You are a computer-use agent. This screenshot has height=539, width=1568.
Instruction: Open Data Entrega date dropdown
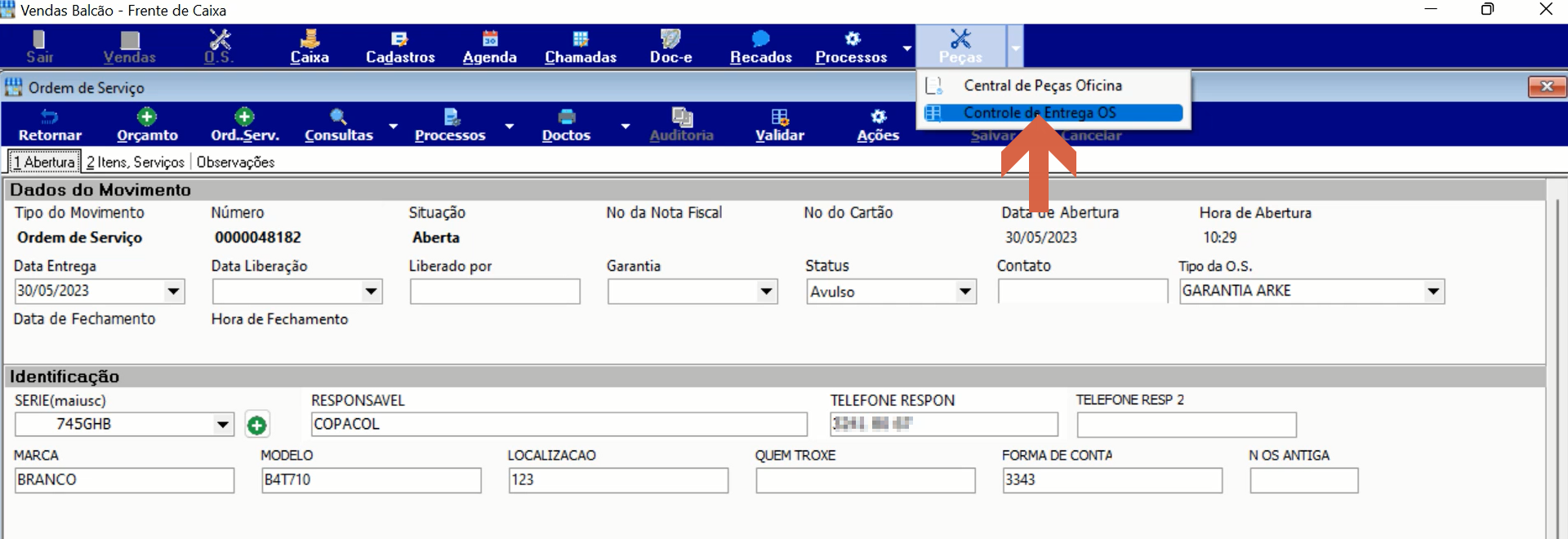point(173,291)
